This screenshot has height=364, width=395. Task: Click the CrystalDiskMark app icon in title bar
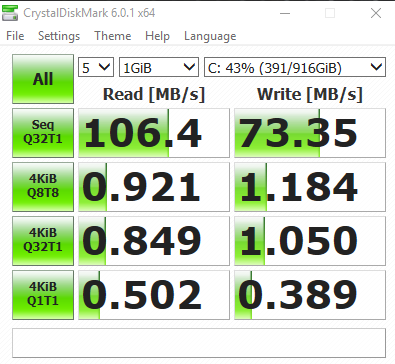(10, 13)
